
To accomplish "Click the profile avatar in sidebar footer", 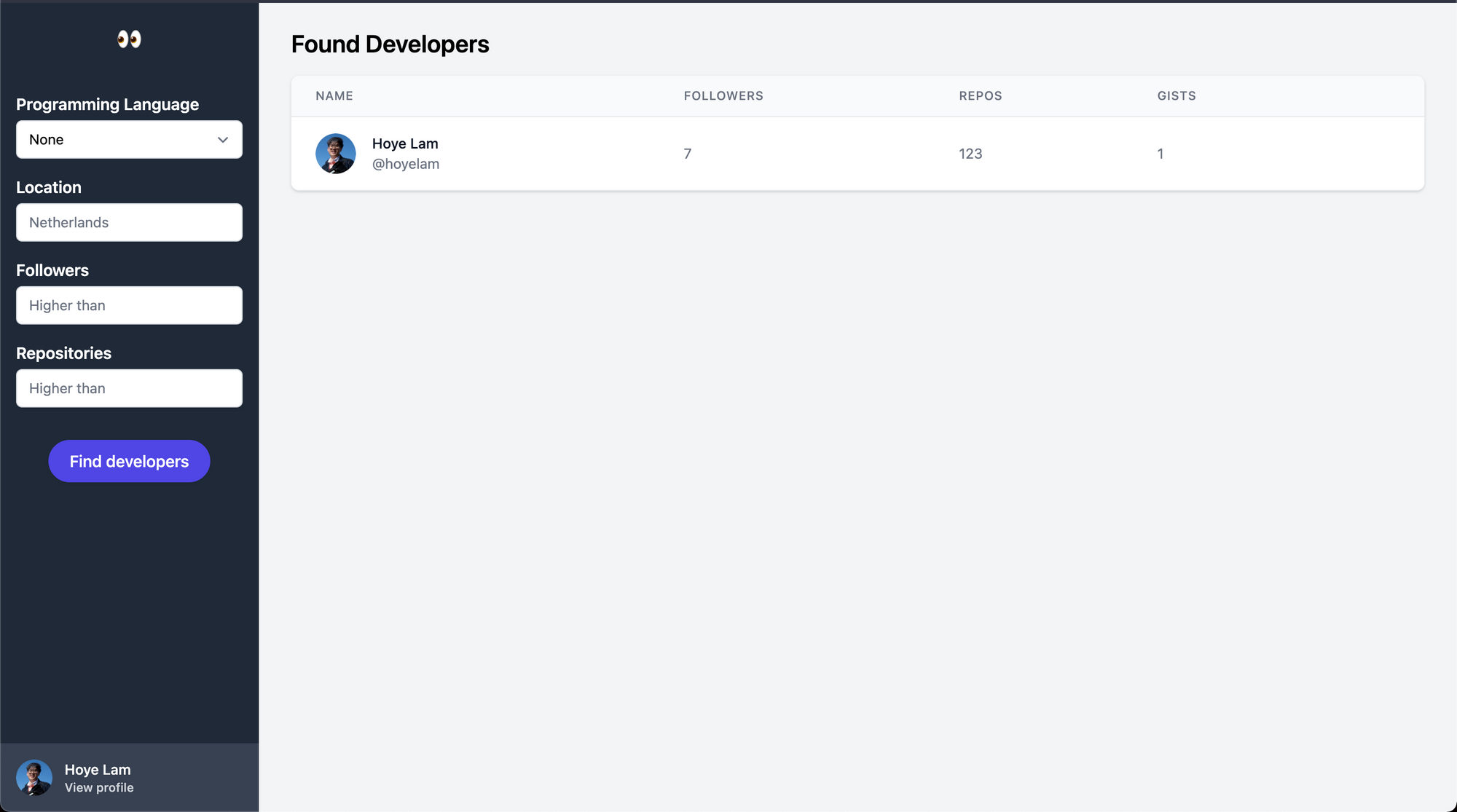I will point(34,778).
